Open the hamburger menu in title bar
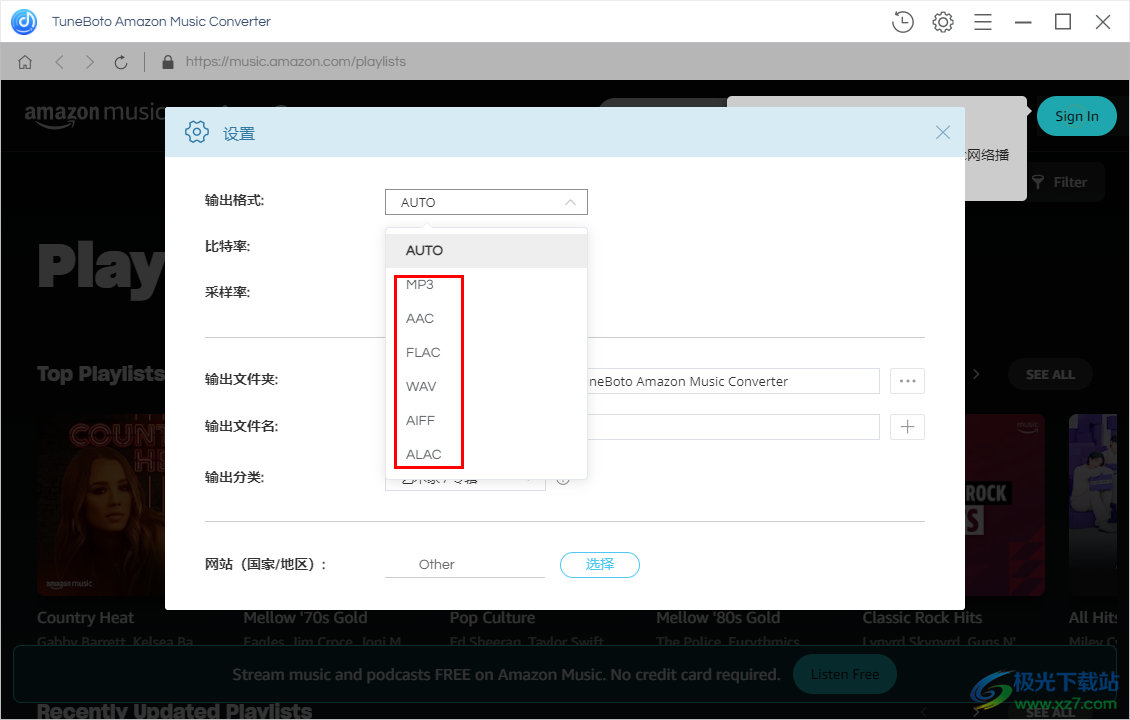The width and height of the screenshot is (1130, 720). pyautogui.click(x=983, y=22)
